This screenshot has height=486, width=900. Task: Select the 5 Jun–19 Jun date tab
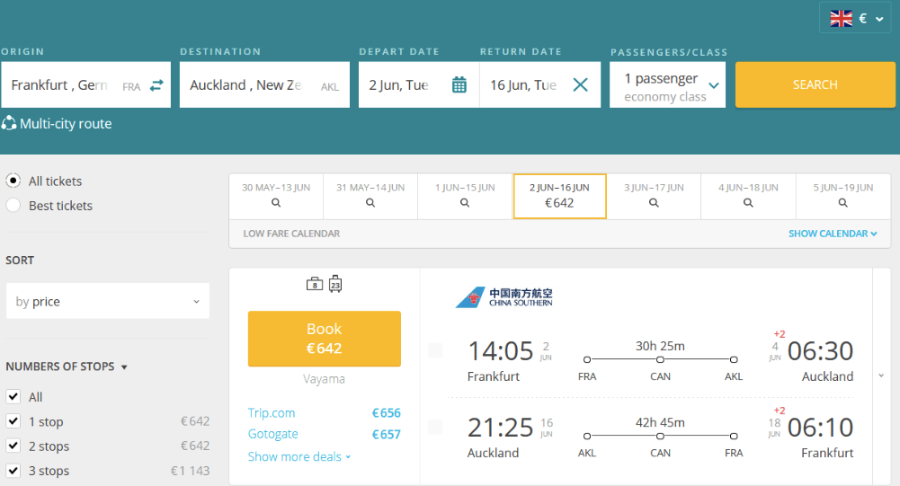(843, 196)
